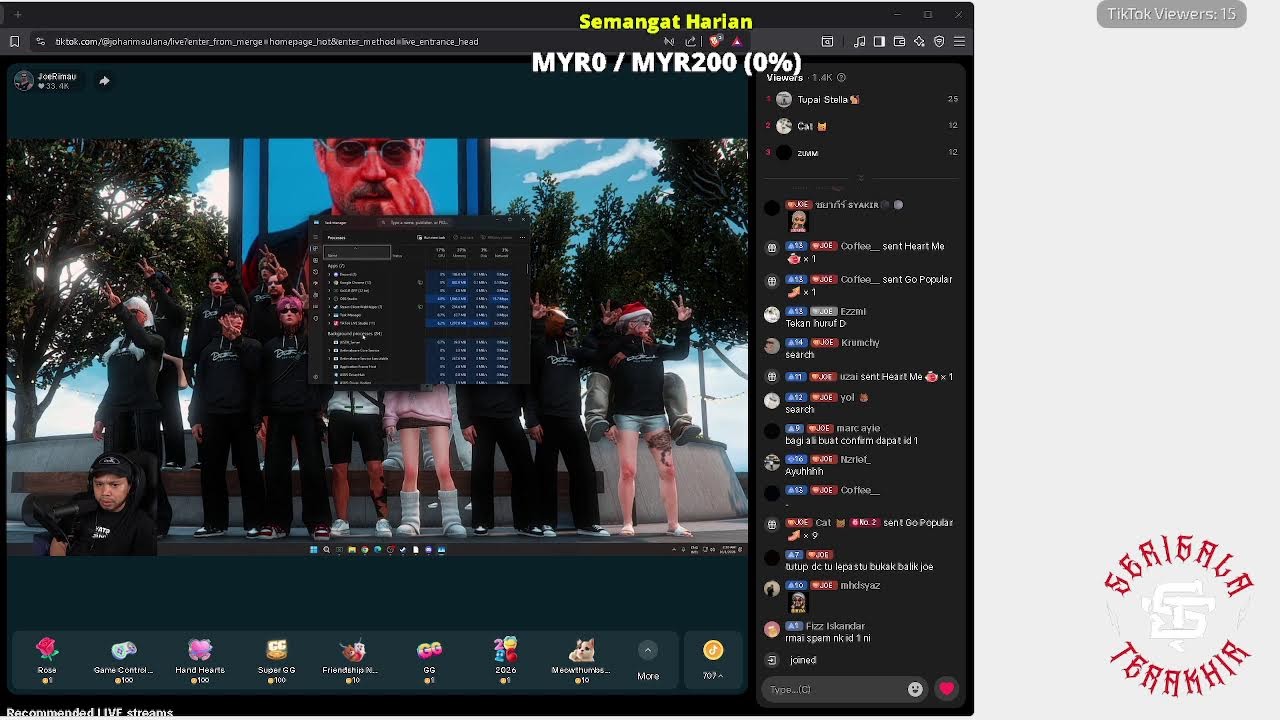Toggle the browser sidebar panel
Viewport: 1280px width, 720px height.
[879, 41]
